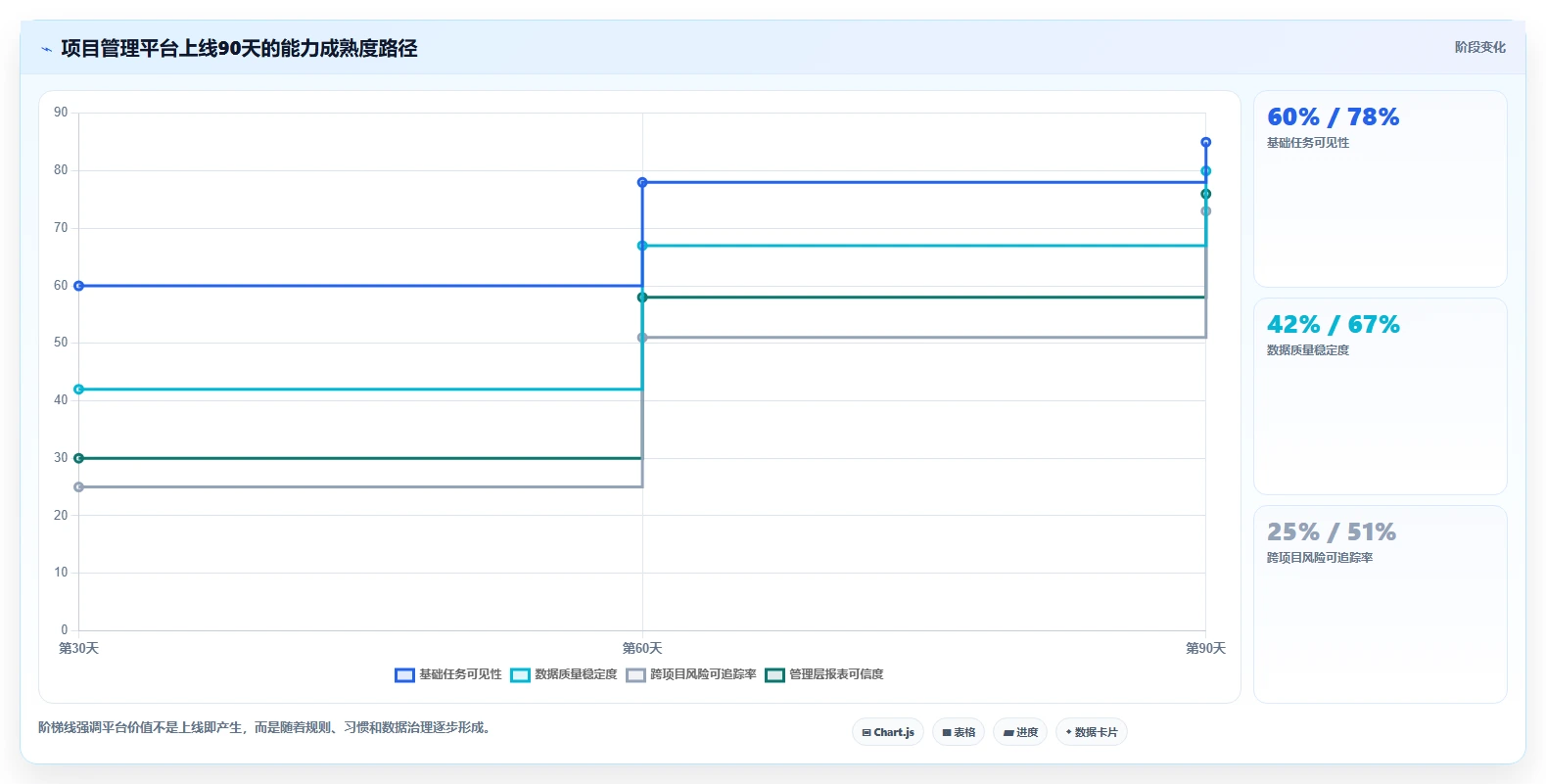Click the 第60天 x-axis label

pyautogui.click(x=642, y=648)
